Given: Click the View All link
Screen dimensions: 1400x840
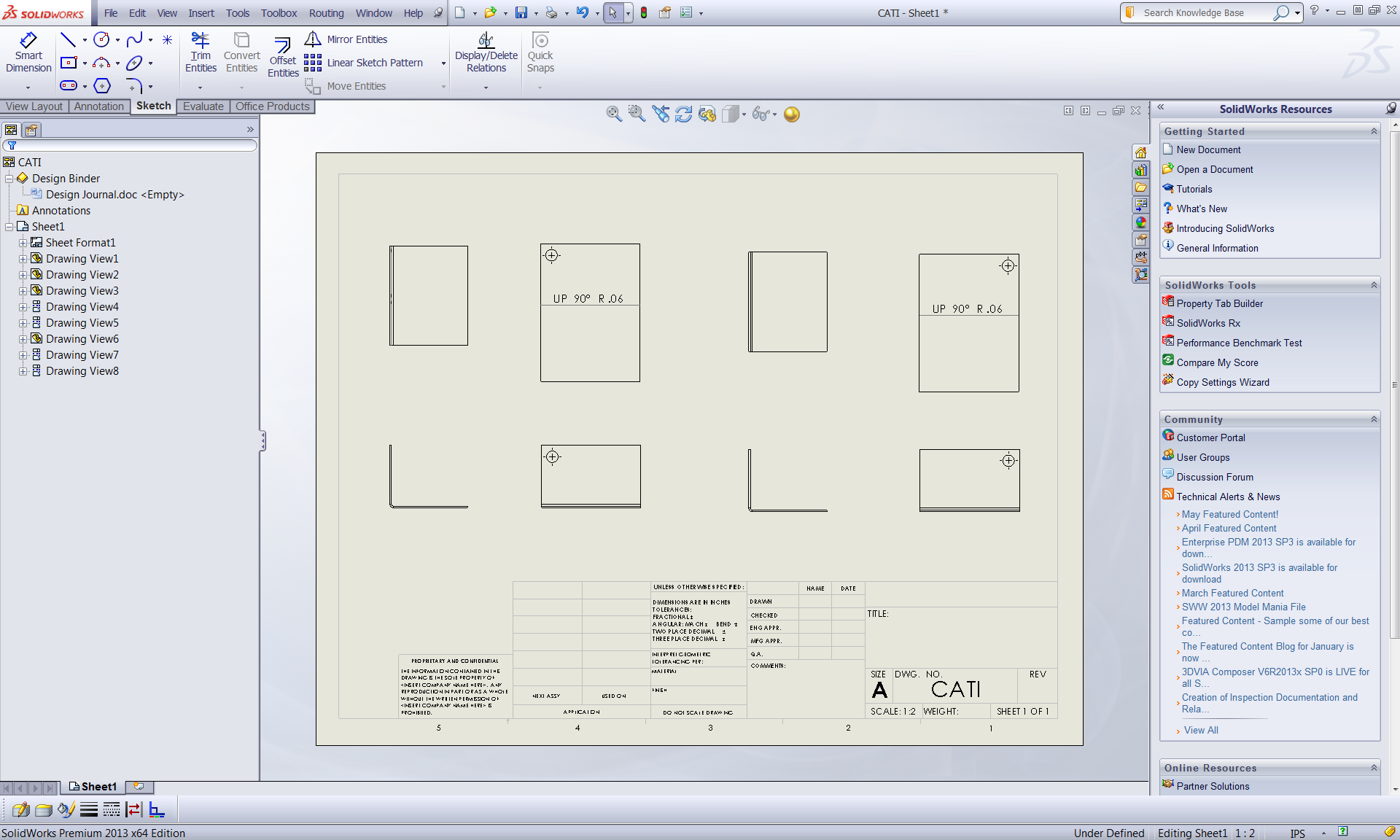Looking at the screenshot, I should tap(1201, 730).
